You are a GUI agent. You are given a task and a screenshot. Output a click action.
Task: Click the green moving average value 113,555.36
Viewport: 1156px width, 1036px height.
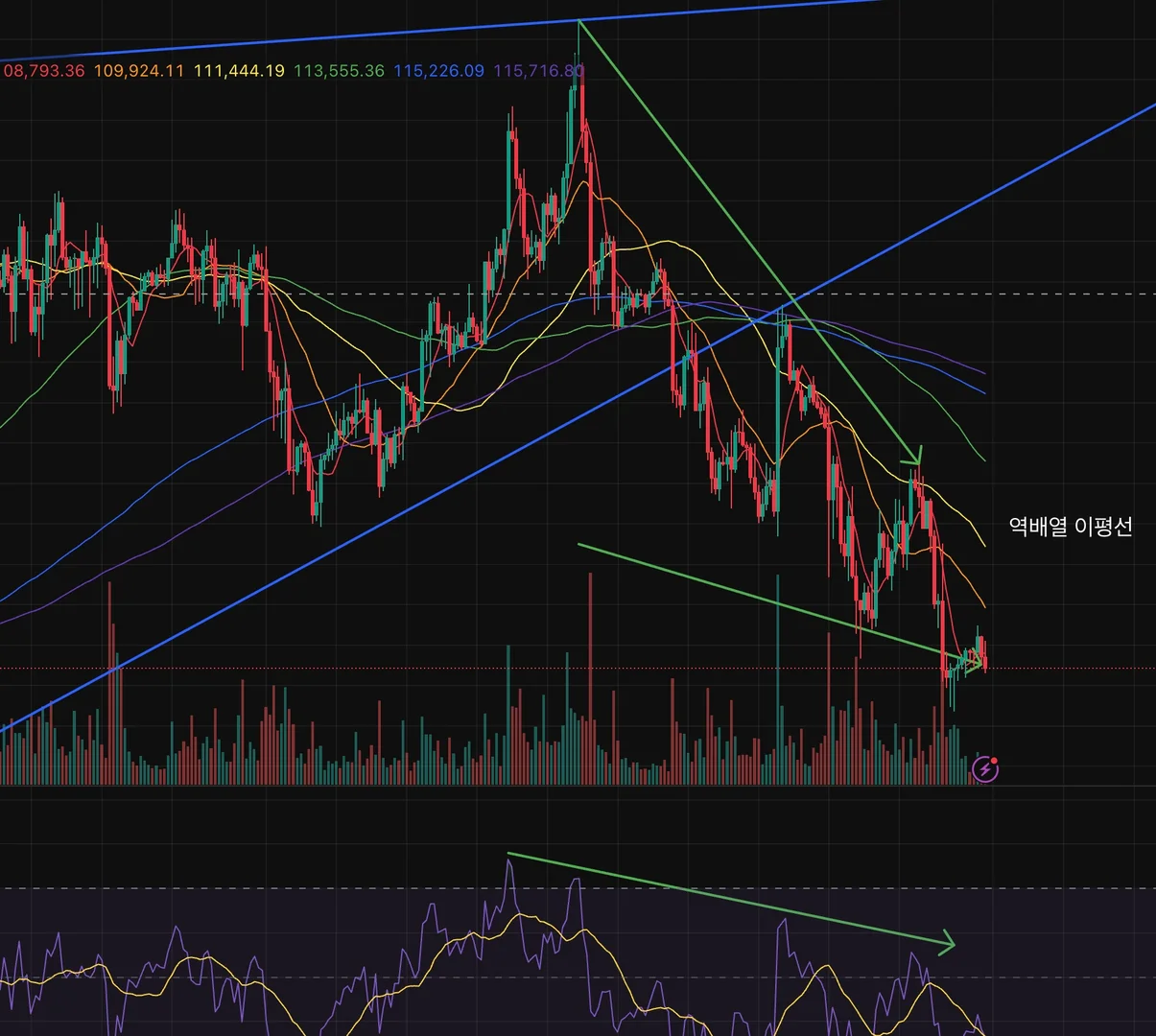(339, 71)
